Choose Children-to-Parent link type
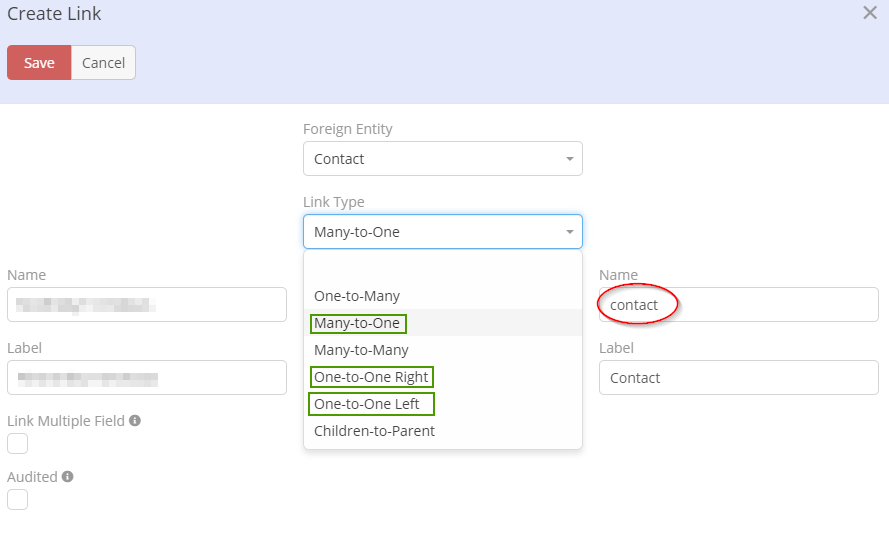This screenshot has height=536, width=889. [x=374, y=431]
